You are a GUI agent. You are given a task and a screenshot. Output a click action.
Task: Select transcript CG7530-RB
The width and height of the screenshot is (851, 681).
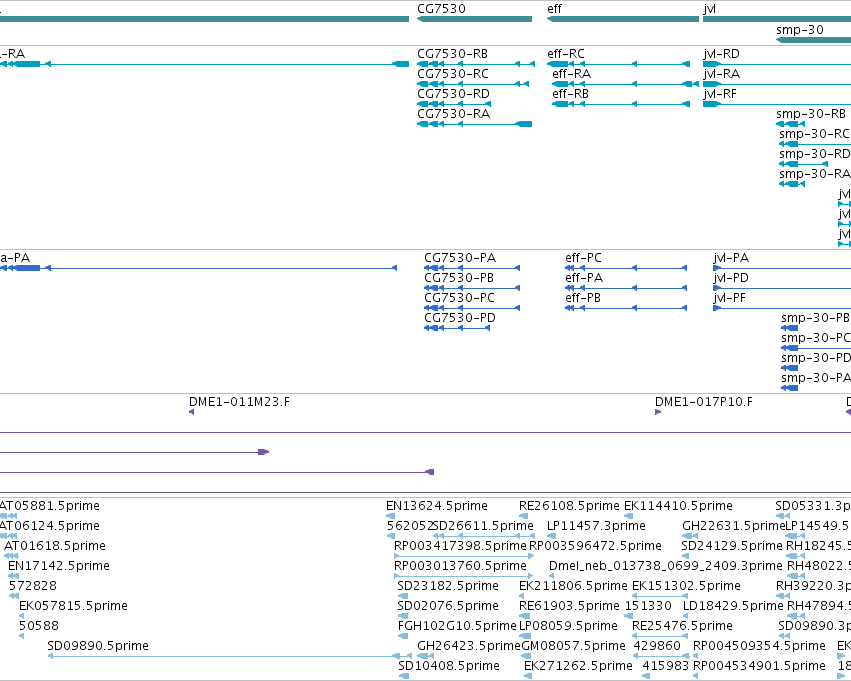tap(476, 64)
